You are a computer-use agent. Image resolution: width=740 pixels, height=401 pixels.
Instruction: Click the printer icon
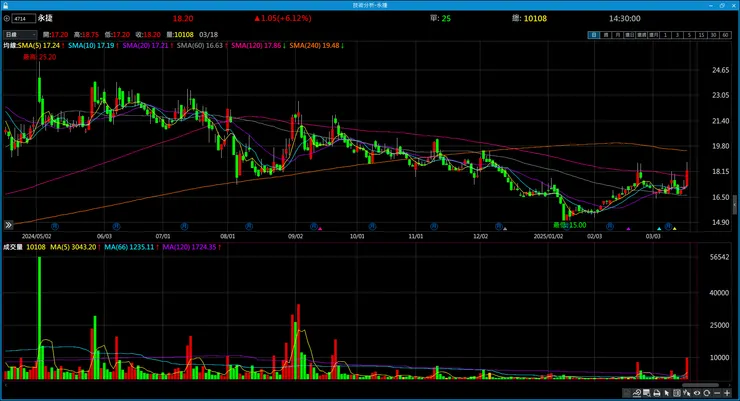(x=657, y=393)
